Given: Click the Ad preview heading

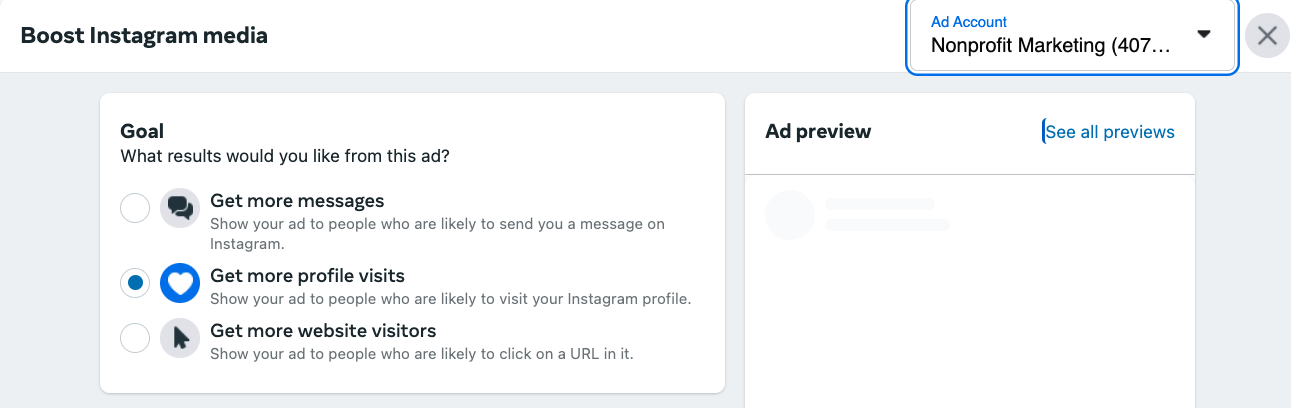Looking at the screenshot, I should pos(818,131).
